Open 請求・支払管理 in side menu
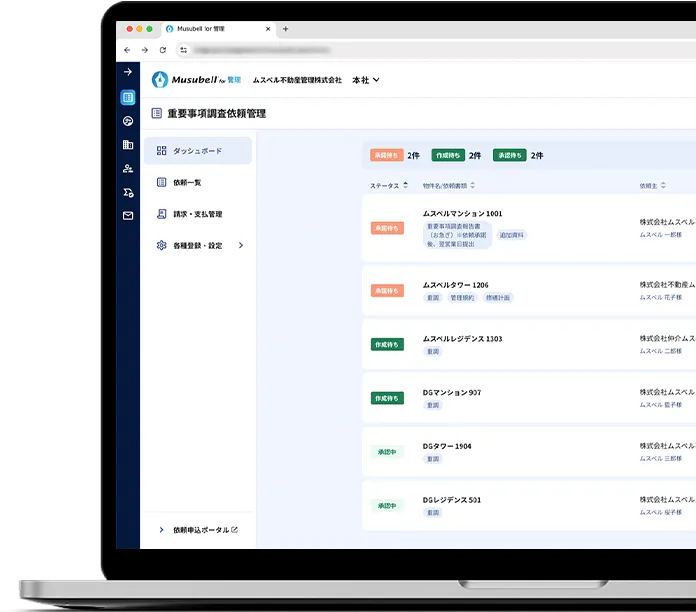Viewport: 696px width, 612px height. pyautogui.click(x=198, y=214)
